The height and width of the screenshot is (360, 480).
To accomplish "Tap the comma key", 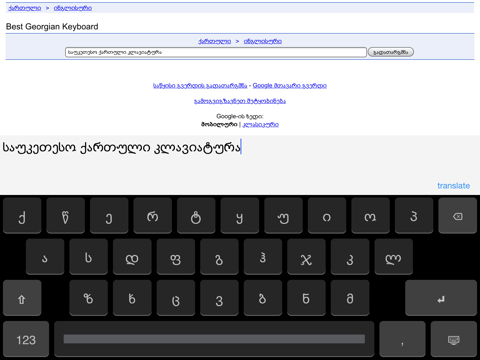I will click(402, 339).
